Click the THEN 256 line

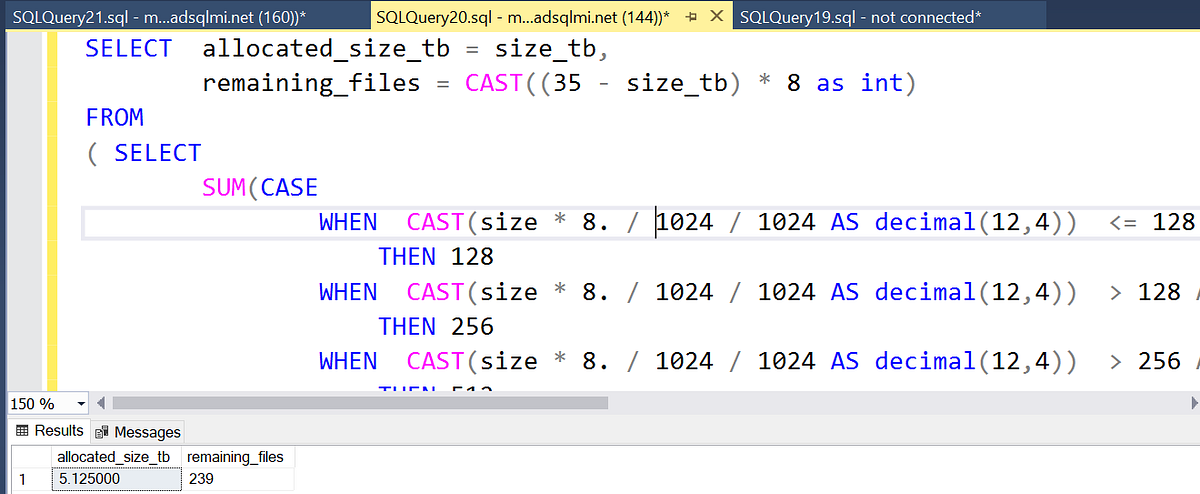(x=436, y=327)
